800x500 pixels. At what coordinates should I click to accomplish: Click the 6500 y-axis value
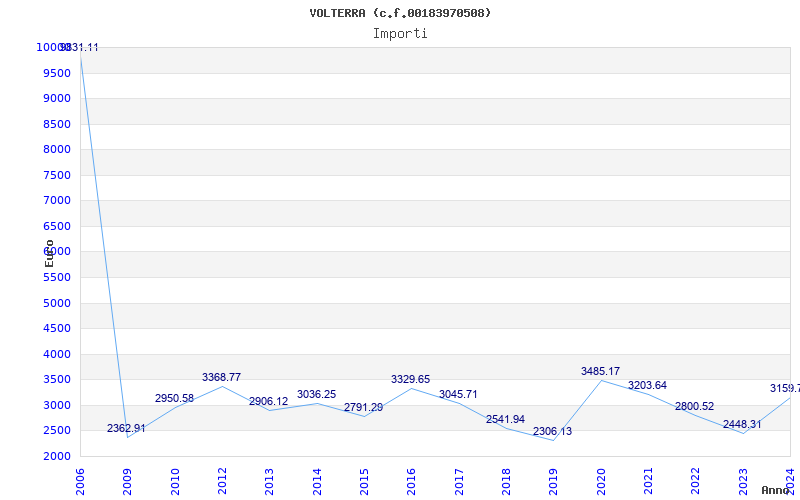57,226
